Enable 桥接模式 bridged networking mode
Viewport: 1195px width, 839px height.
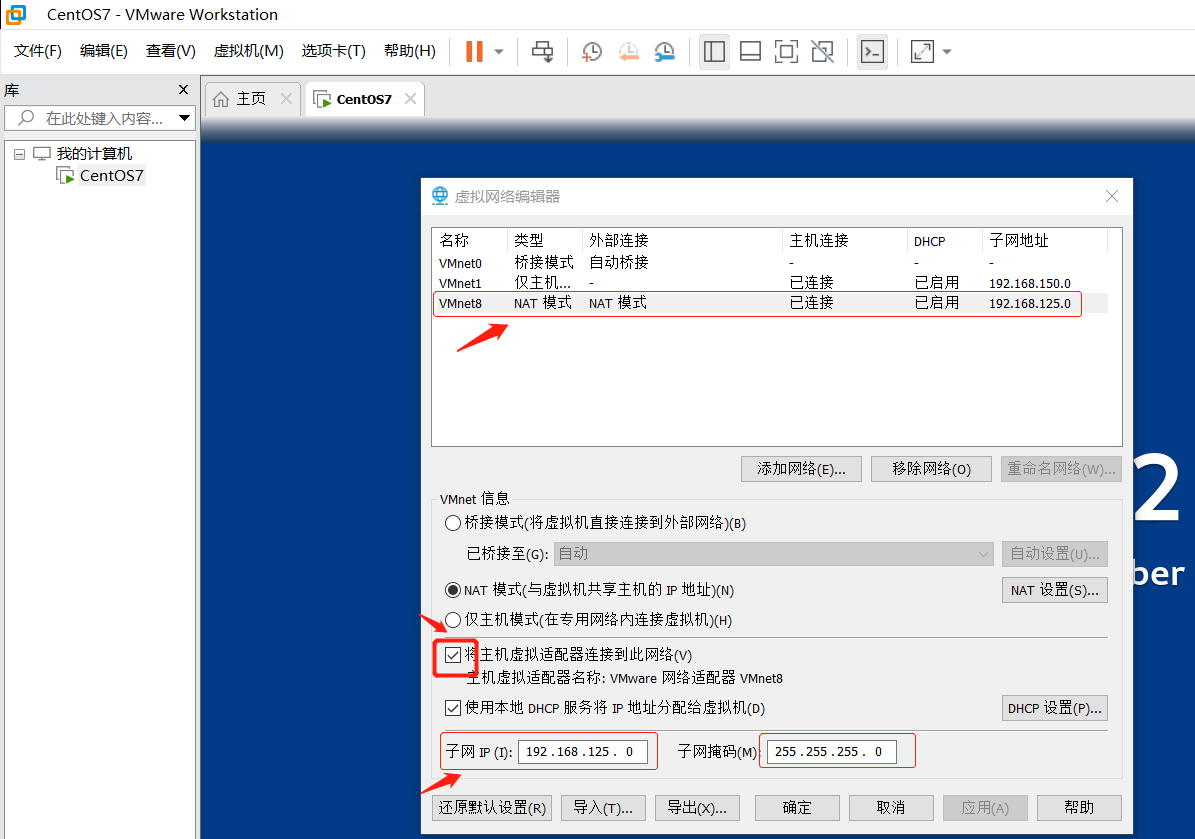point(453,522)
